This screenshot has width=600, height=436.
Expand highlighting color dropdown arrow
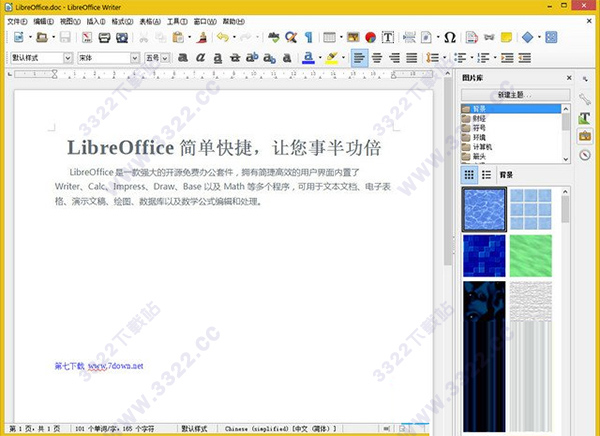343,58
